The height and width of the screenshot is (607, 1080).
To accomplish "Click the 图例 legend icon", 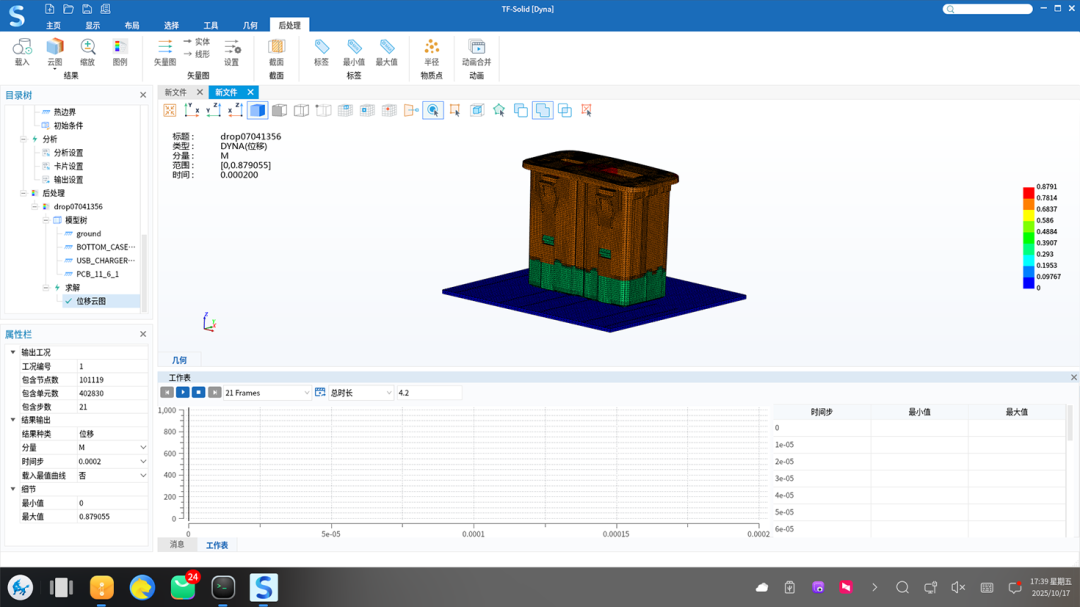I will pos(120,48).
